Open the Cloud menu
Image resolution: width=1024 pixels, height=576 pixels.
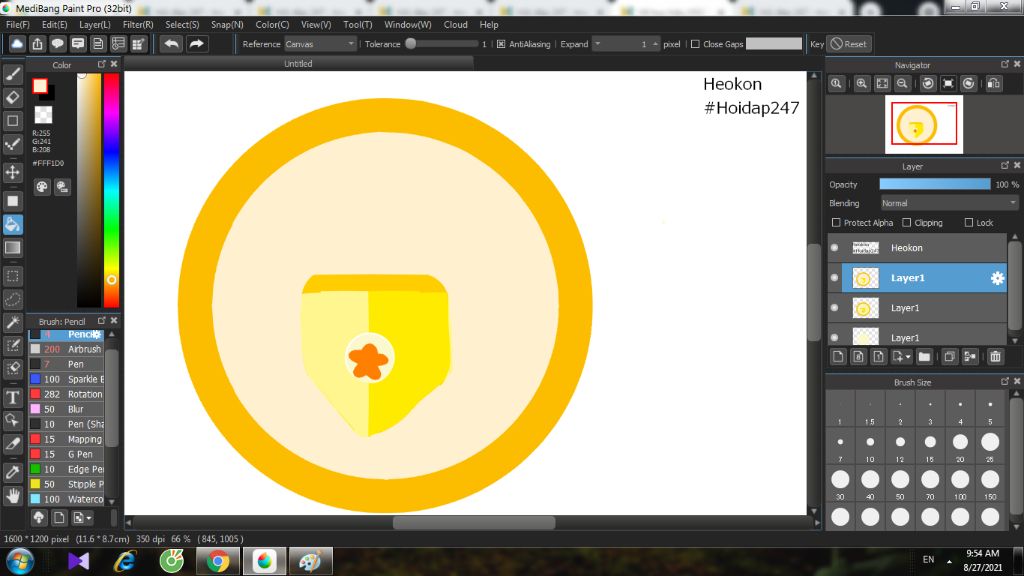point(455,25)
